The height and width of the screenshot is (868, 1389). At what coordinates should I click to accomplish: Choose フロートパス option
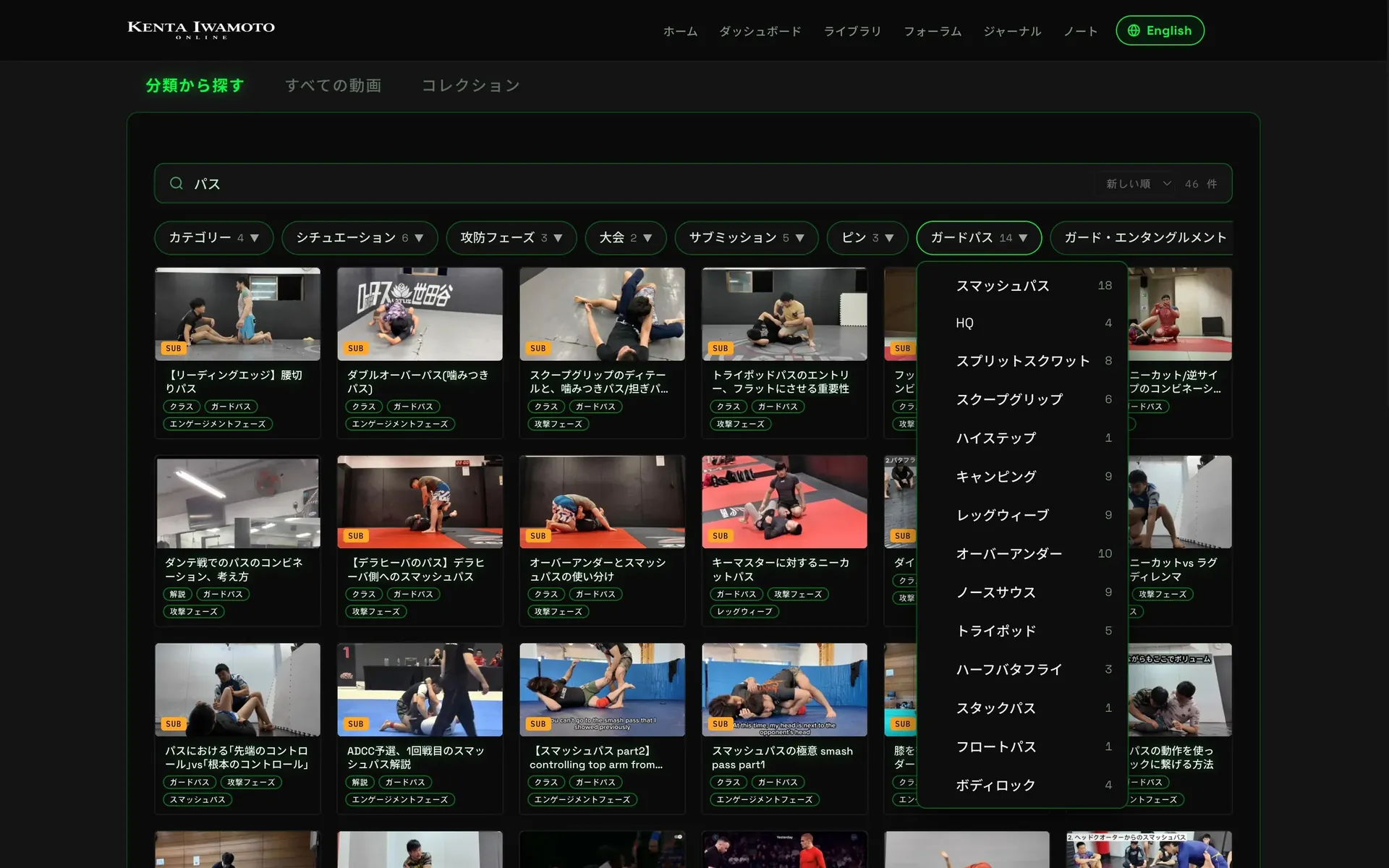tap(1023, 746)
